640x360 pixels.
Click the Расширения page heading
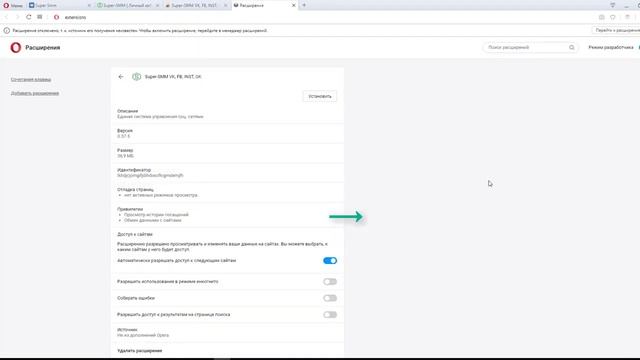43,48
